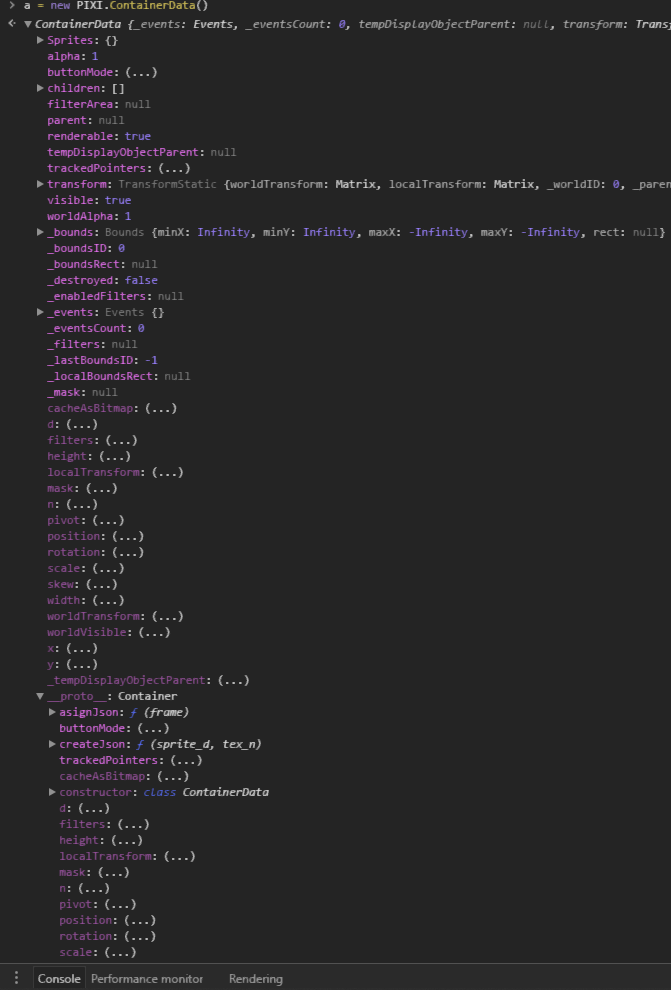Collapse the ContainerData object tree
671x990 pixels.
click(x=28, y=24)
